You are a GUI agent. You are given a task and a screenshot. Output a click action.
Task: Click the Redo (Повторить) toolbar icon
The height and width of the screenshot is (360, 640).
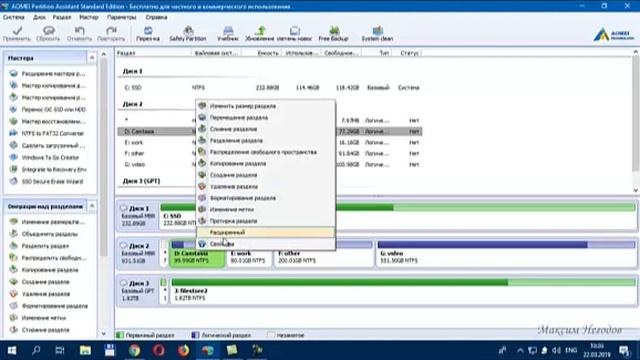tap(111, 33)
